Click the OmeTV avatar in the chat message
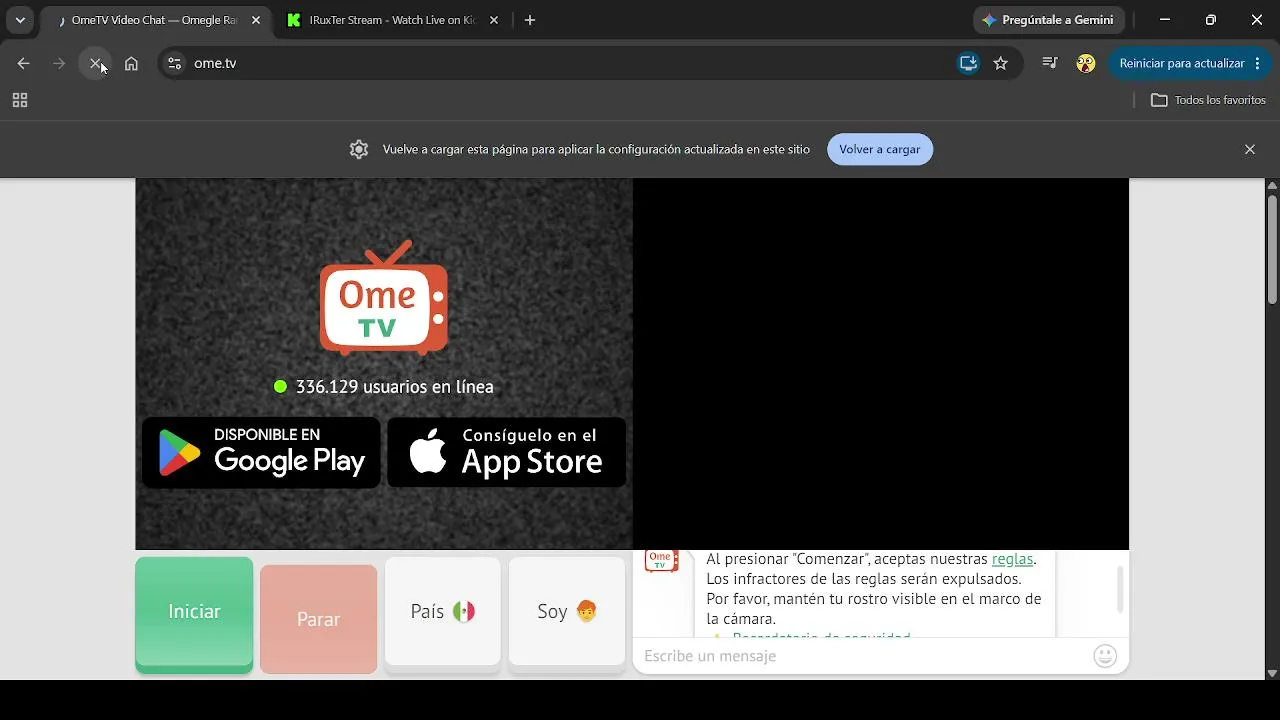1280x720 pixels. click(x=661, y=560)
